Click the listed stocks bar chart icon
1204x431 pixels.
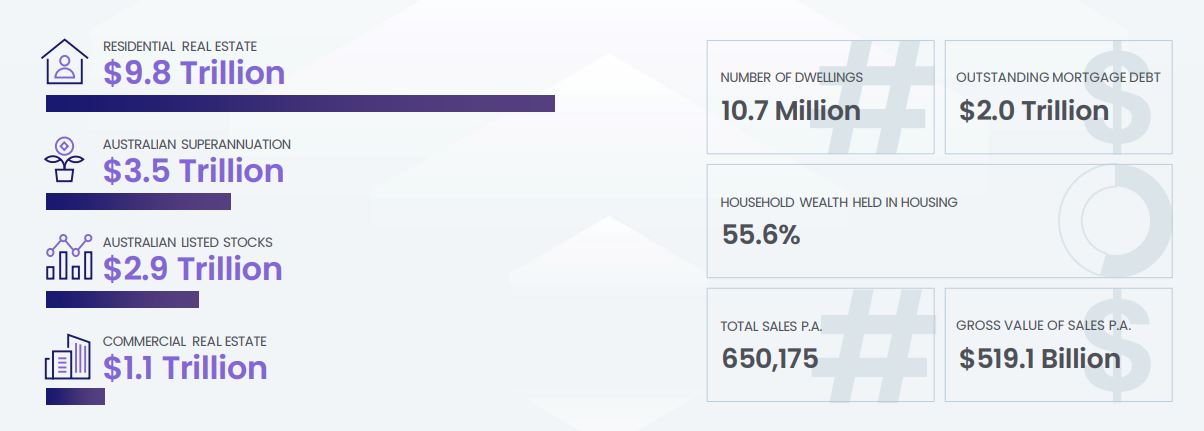[68, 258]
